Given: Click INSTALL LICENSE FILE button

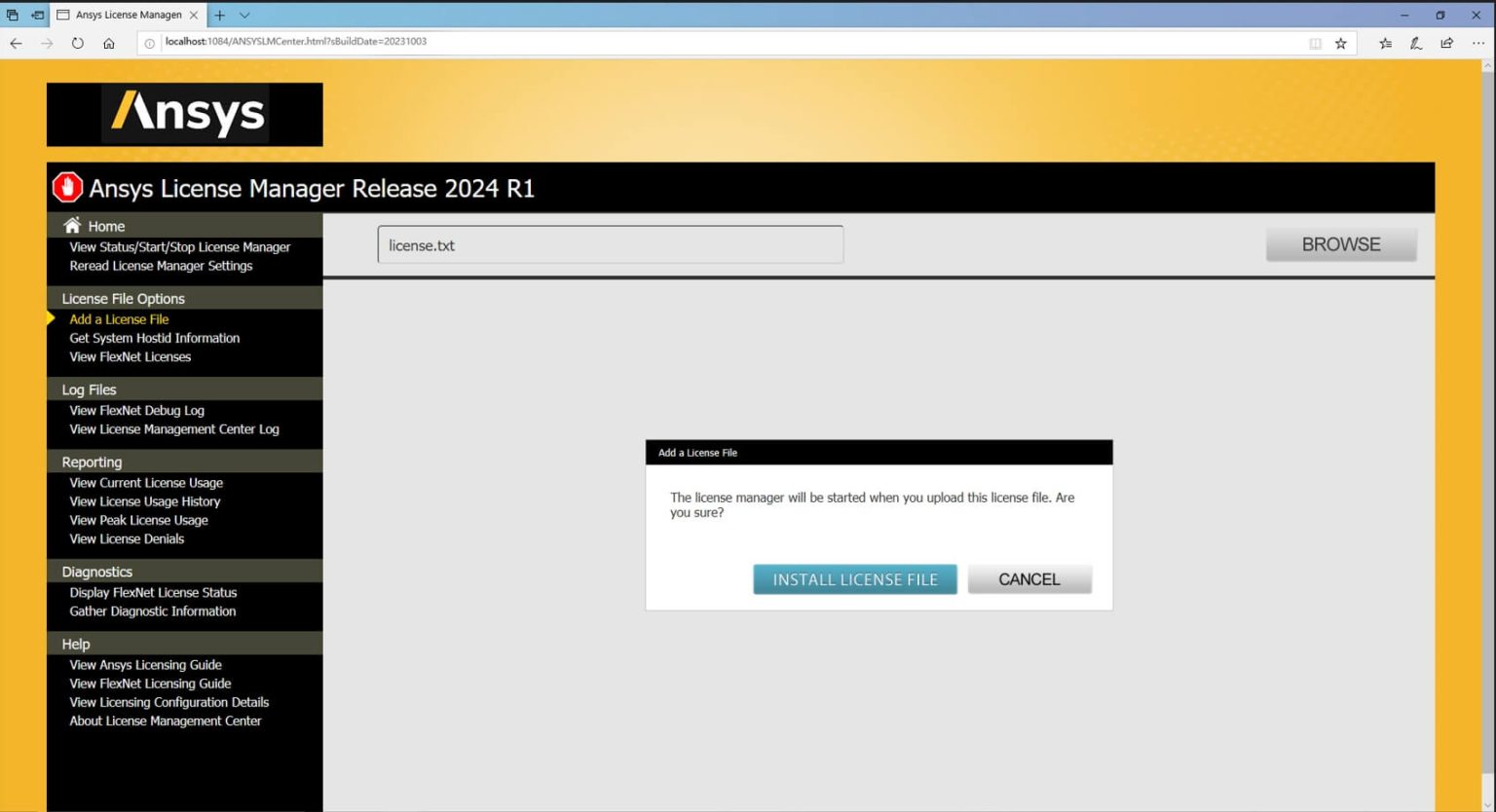Looking at the screenshot, I should pyautogui.click(x=855, y=579).
